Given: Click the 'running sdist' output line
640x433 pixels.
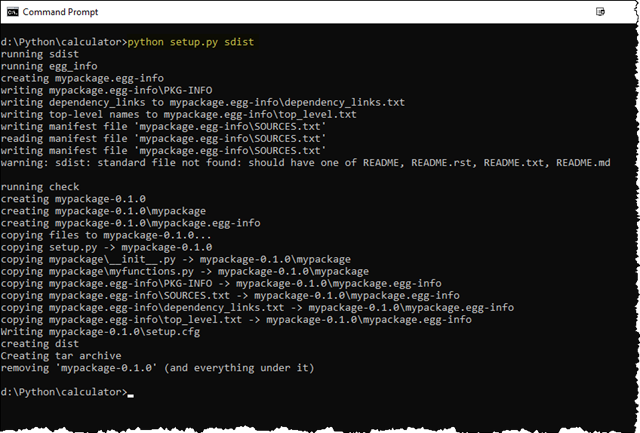Looking at the screenshot, I should pos(40,54).
